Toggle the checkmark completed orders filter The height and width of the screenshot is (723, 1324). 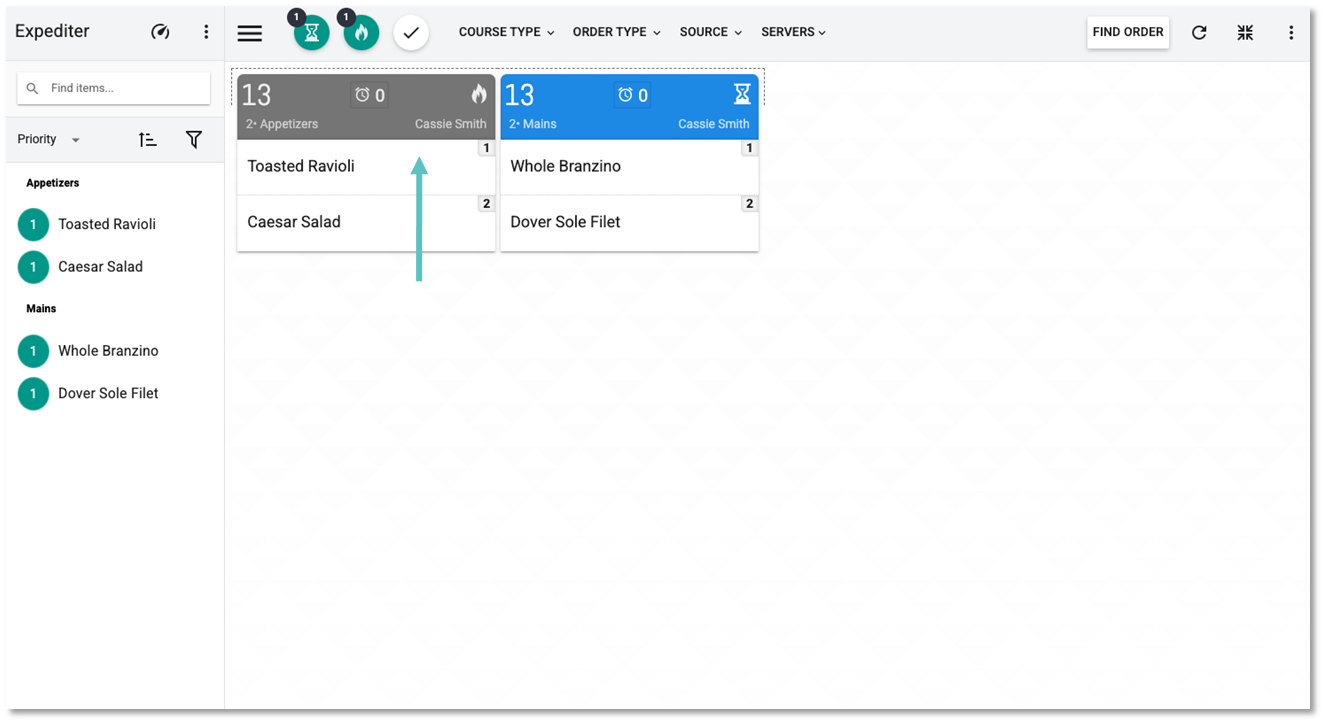point(411,33)
